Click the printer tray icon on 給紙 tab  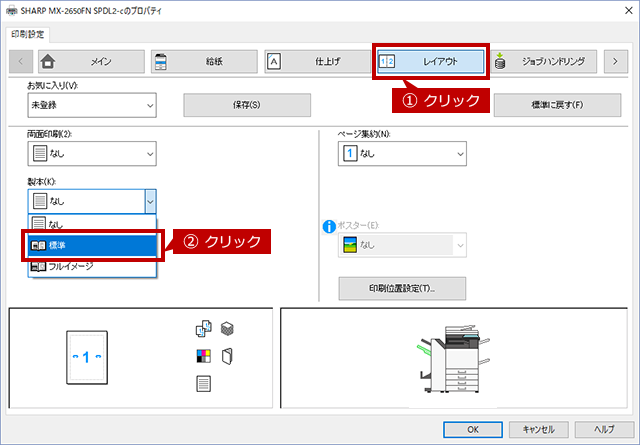pyautogui.click(x=161, y=62)
